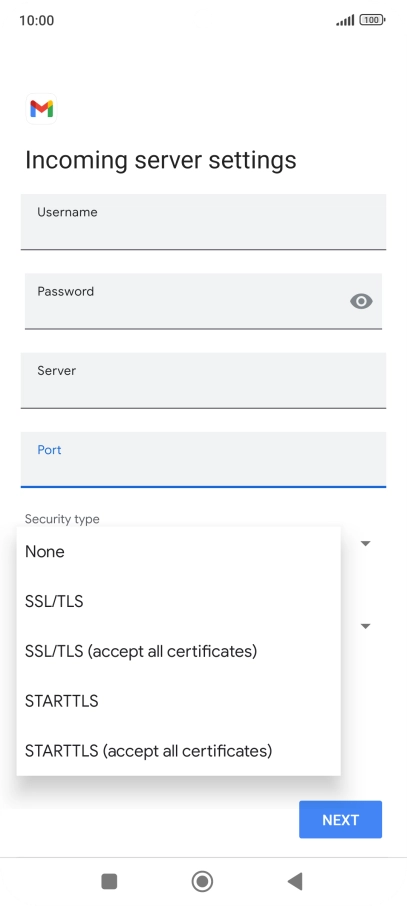
Task: Focus the Username input field
Action: point(204,222)
